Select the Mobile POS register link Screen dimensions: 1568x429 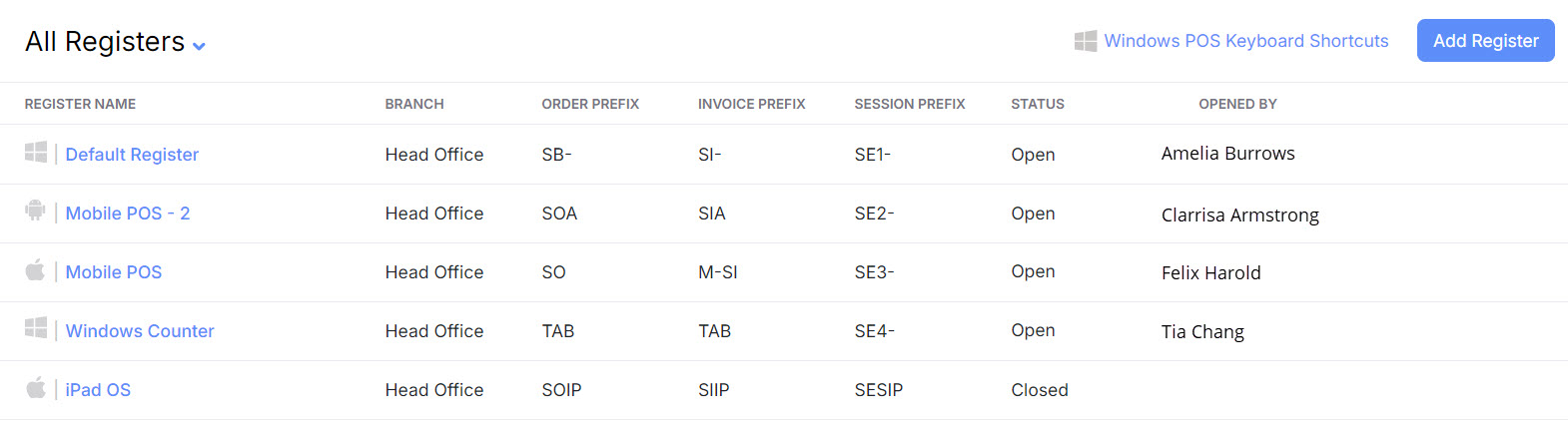[x=114, y=272]
